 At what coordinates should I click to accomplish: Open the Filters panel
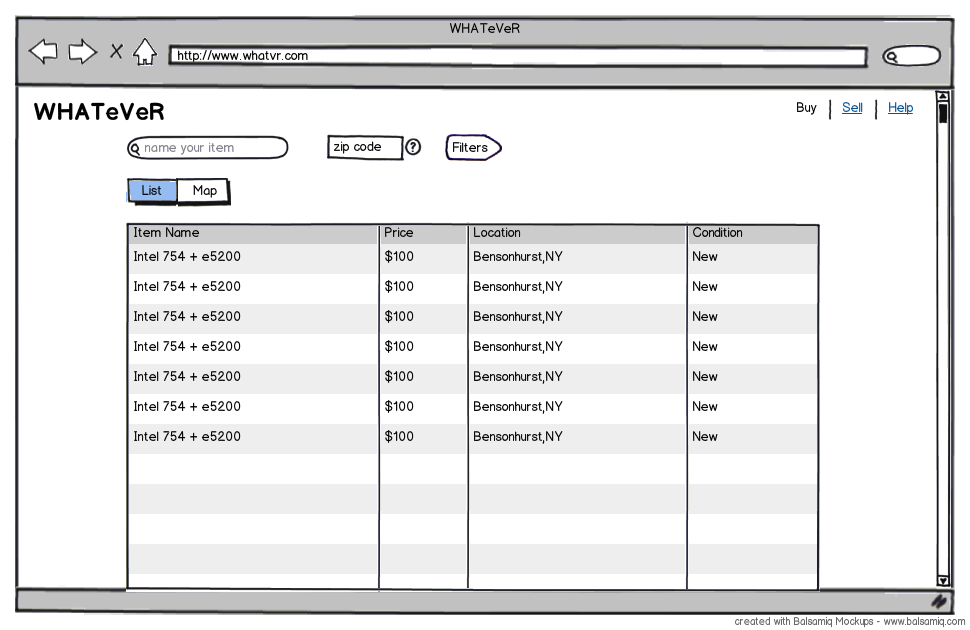pyautogui.click(x=472, y=148)
